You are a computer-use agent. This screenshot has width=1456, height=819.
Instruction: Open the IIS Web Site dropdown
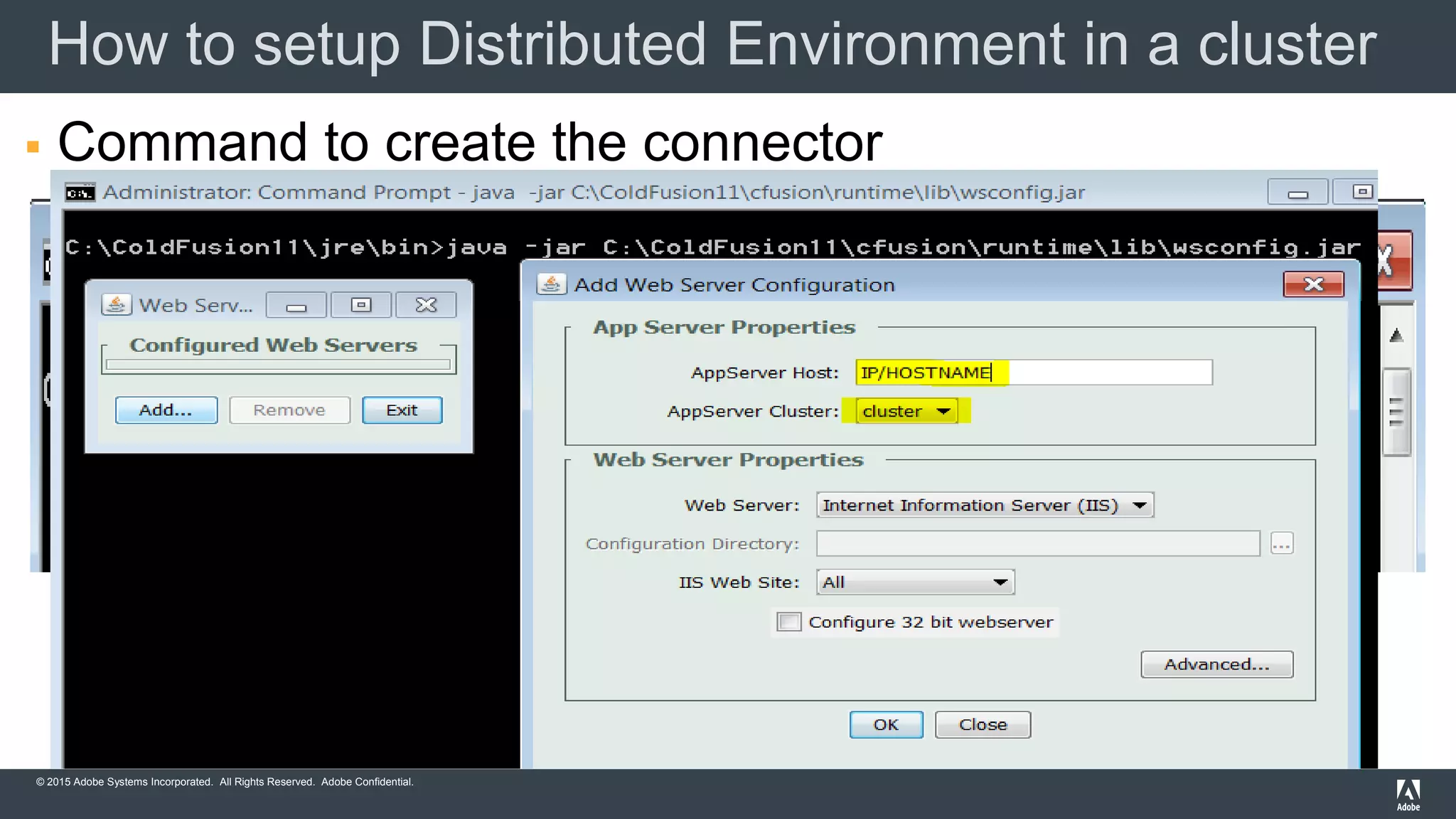click(916, 582)
